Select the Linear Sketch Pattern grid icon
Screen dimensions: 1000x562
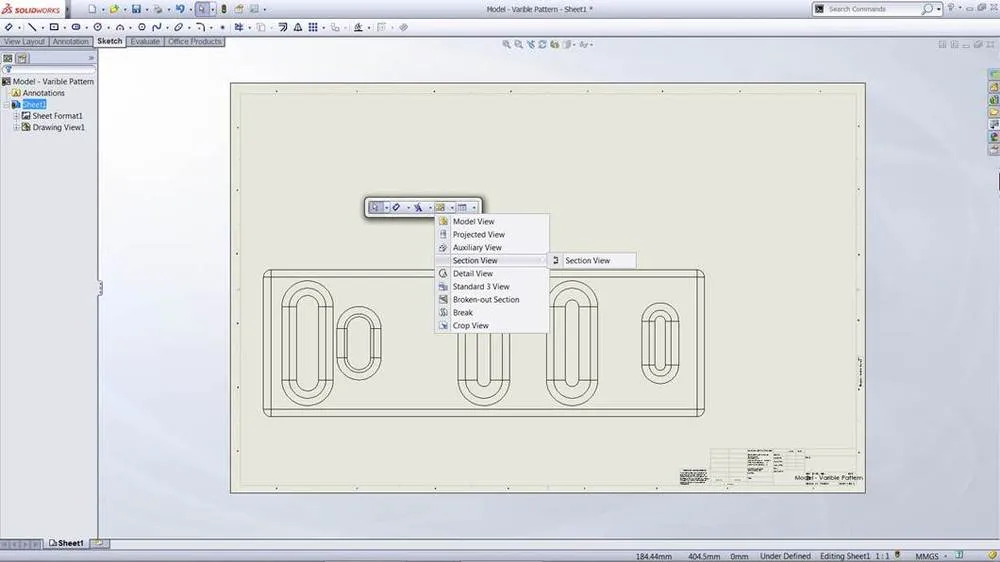coord(313,27)
